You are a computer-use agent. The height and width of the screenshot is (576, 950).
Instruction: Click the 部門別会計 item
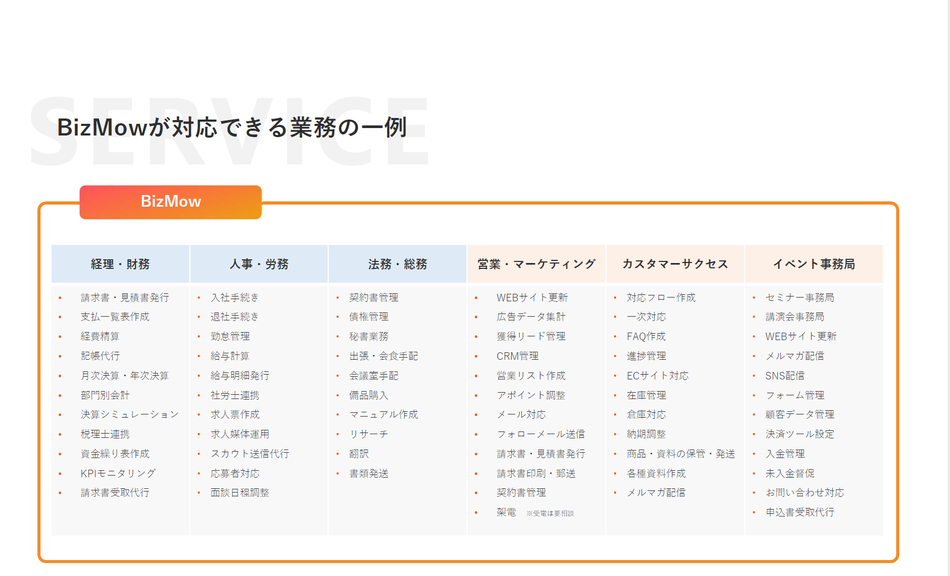pos(105,395)
